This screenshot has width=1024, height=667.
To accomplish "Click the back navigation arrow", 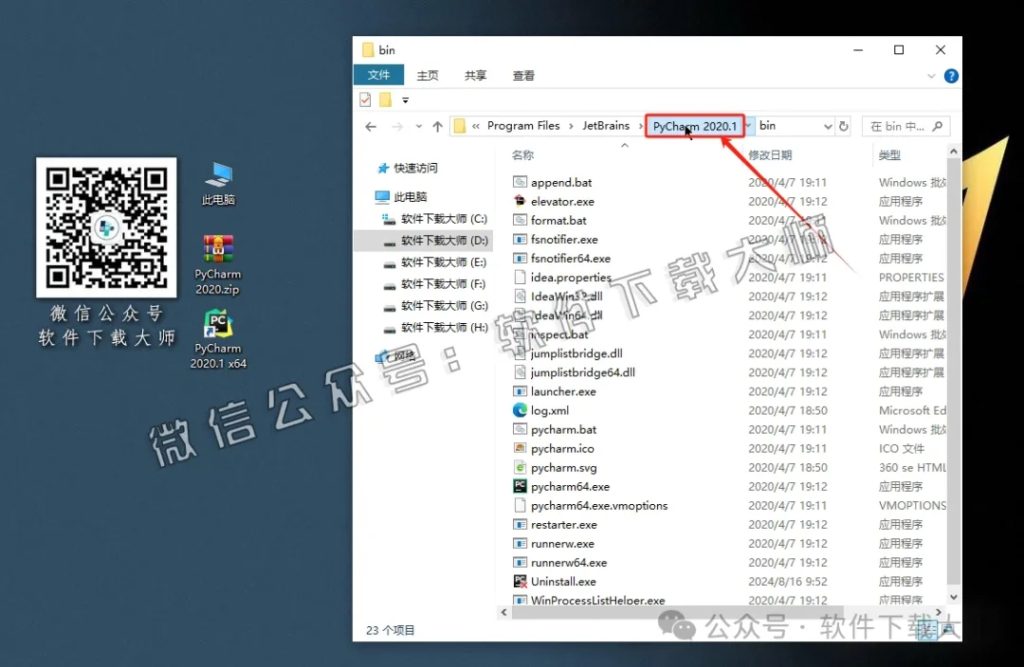I will [370, 128].
